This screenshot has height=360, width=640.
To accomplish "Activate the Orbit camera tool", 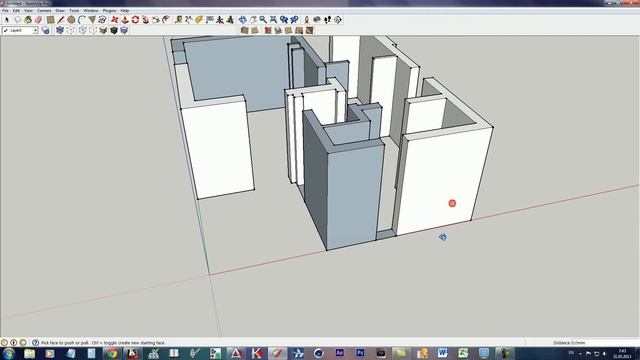I will (x=242, y=20).
